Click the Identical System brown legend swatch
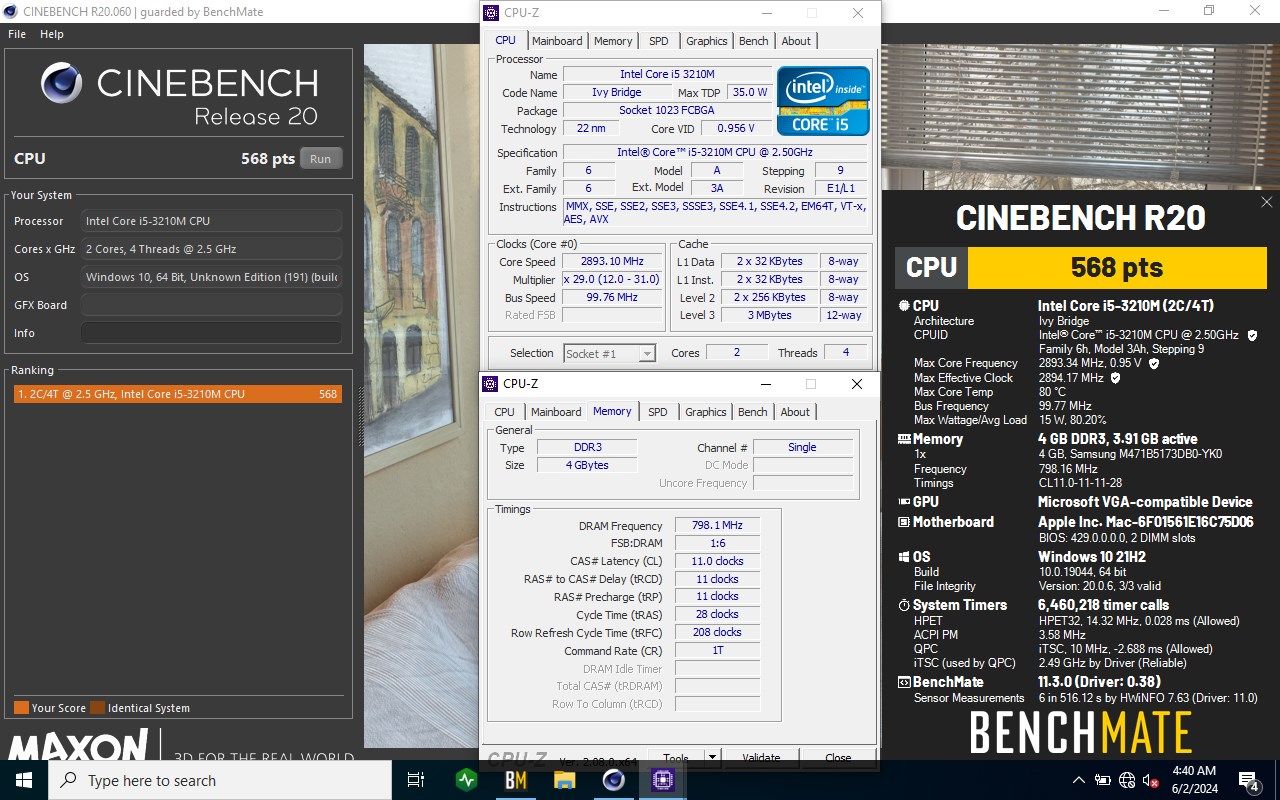Screen dimensions: 1280x800 [97, 708]
